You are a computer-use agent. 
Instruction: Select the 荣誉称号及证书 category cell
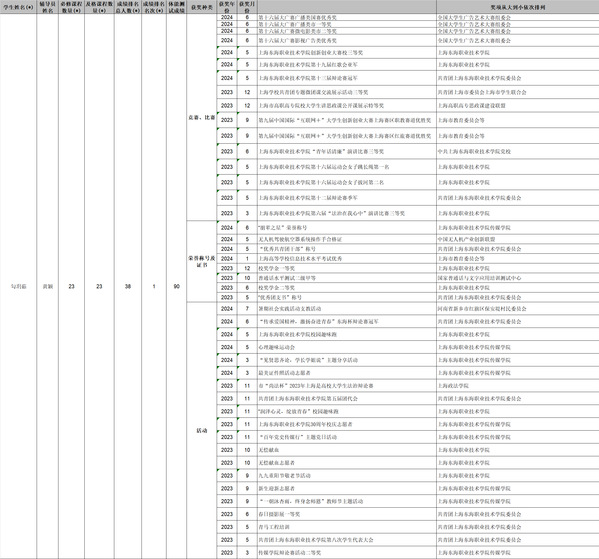(202, 261)
